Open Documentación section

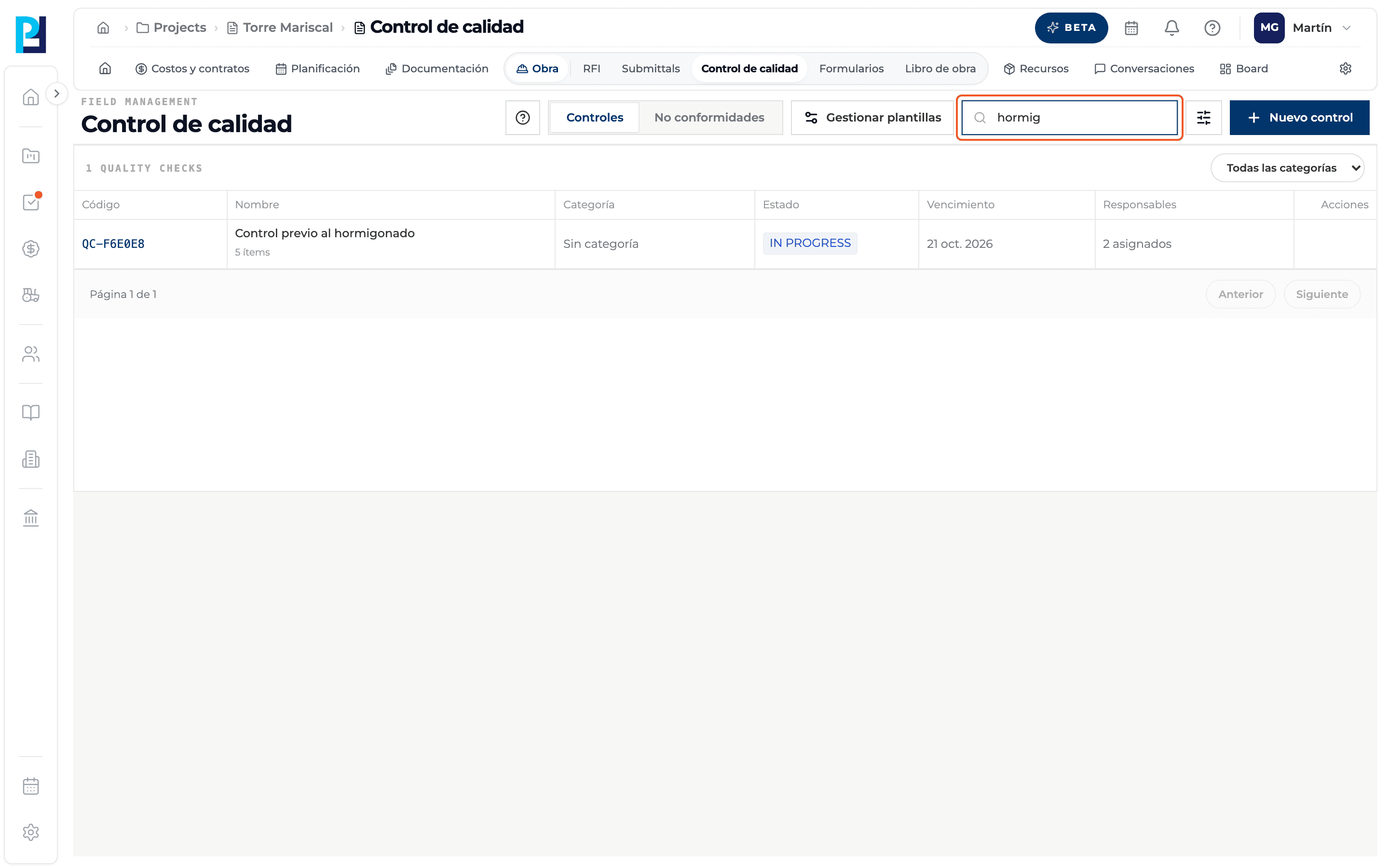[x=437, y=68]
